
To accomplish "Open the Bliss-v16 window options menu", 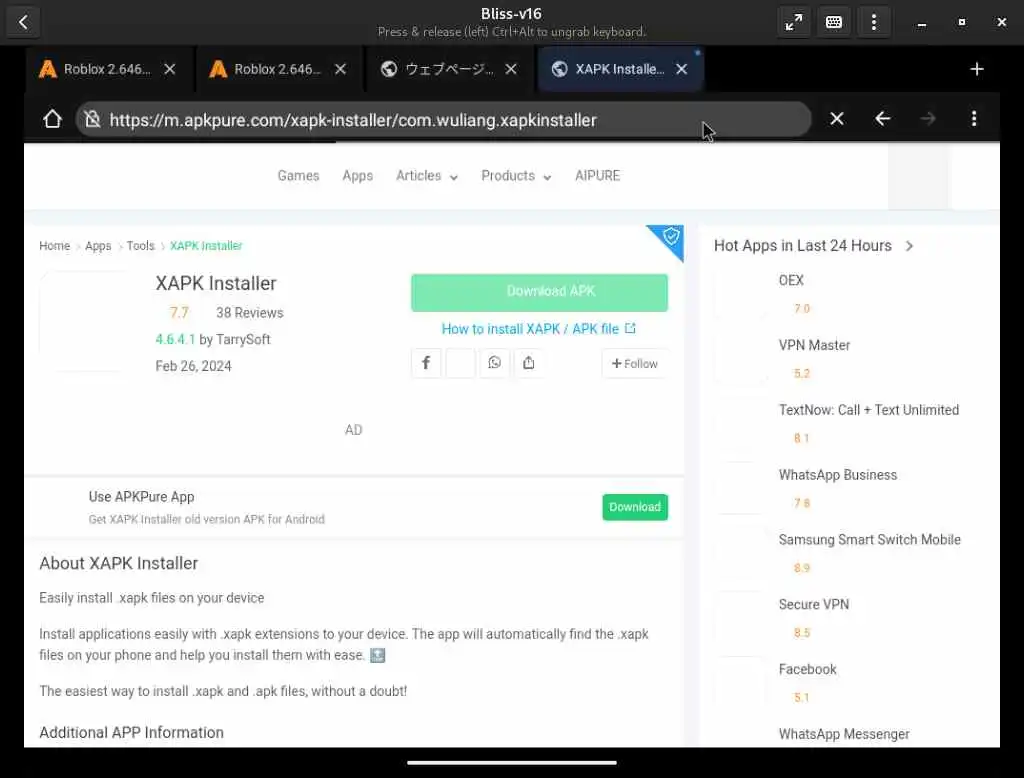I will tap(874, 22).
